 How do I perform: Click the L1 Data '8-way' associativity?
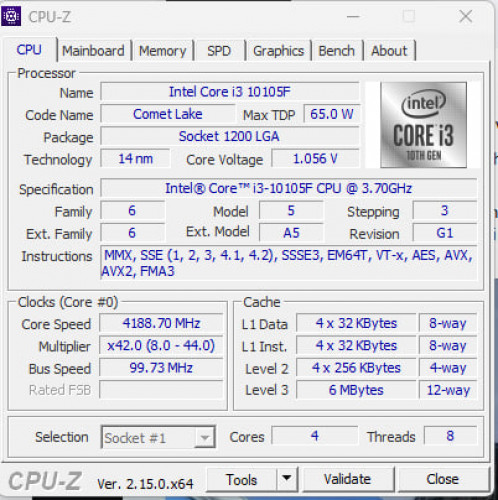point(448,323)
